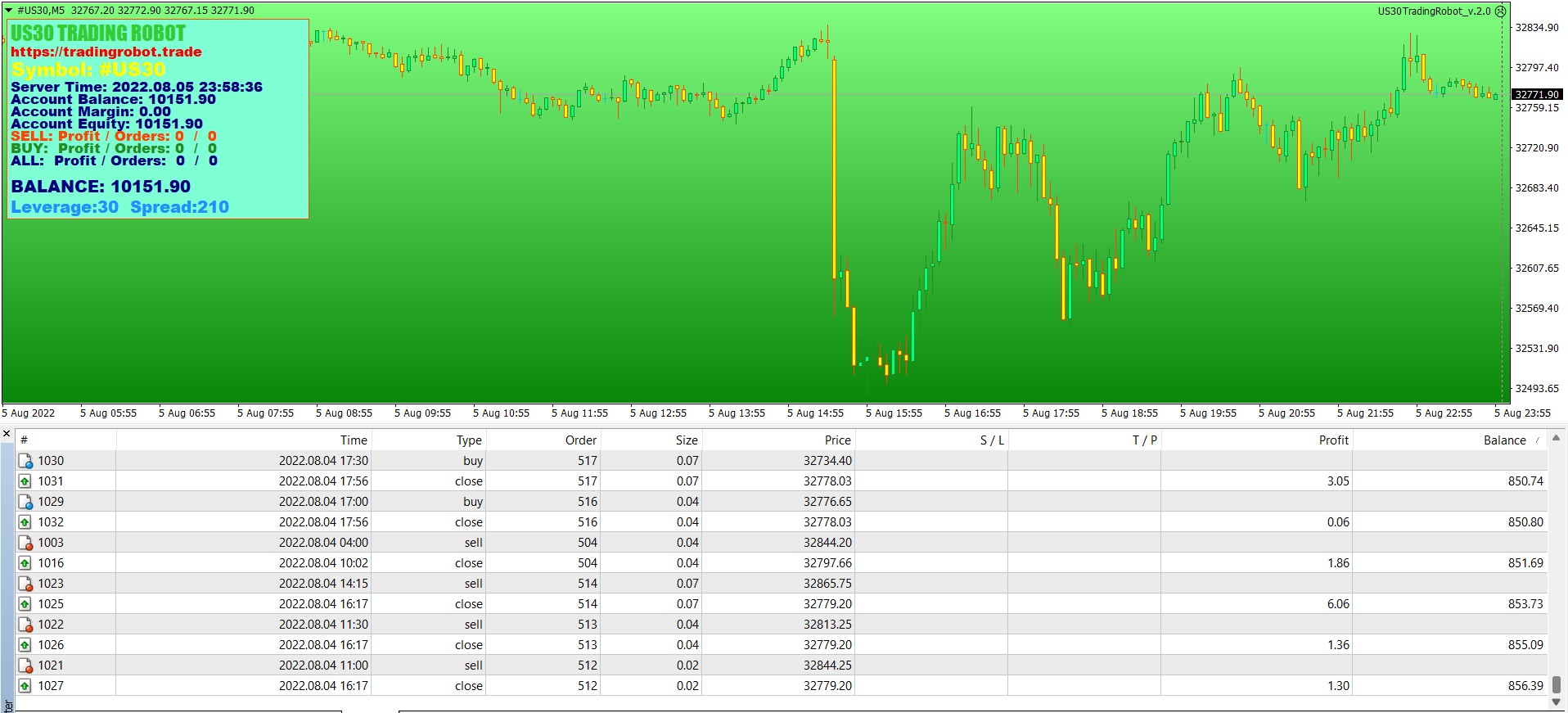
Task: Select row 1016 in the results list
Action: 782,563
